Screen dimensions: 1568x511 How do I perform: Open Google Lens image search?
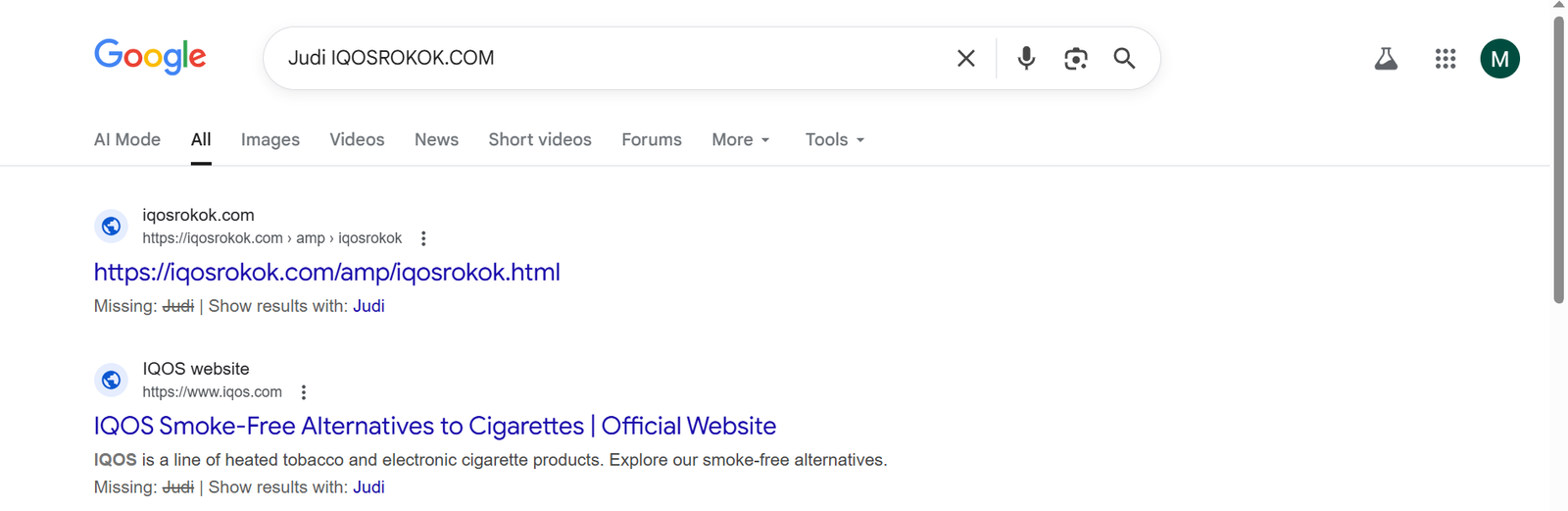(x=1075, y=59)
